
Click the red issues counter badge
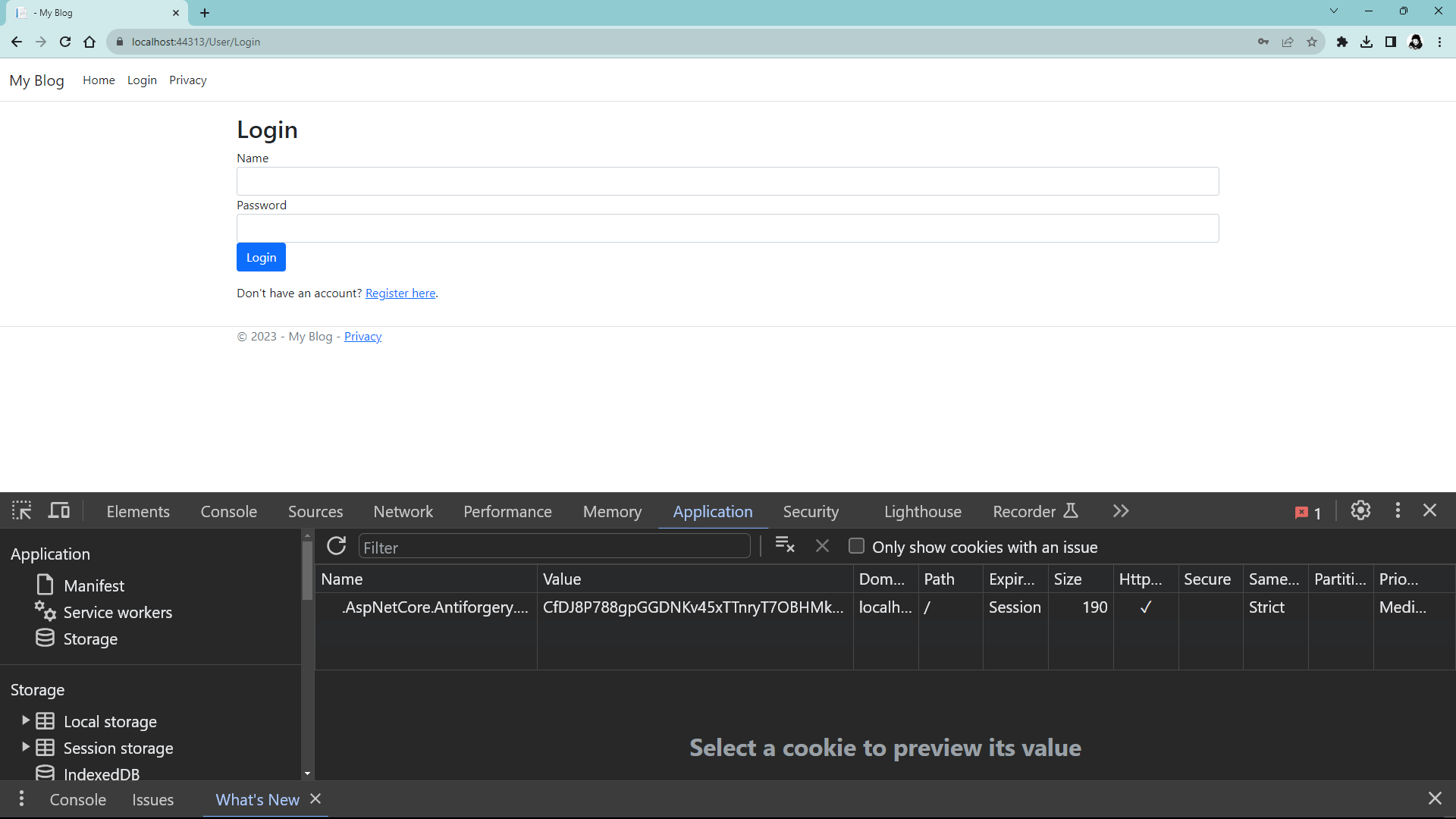(1308, 513)
